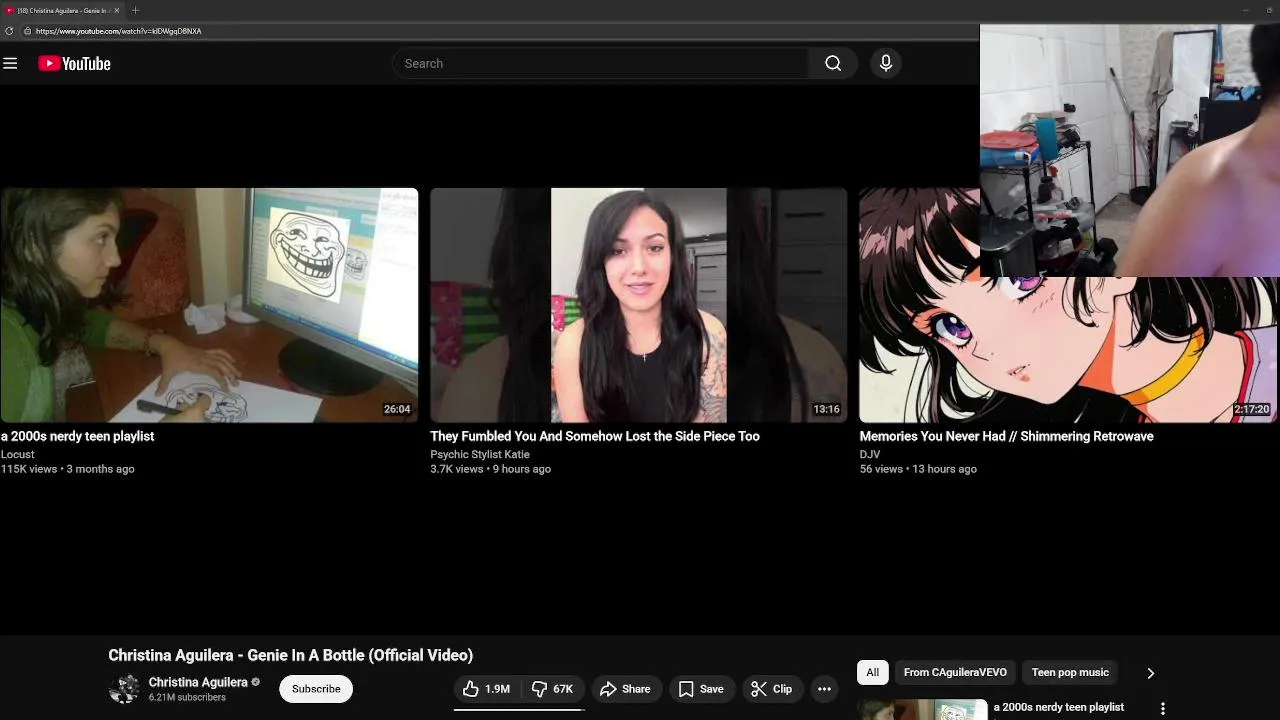The image size is (1280, 720).
Task: Open 'Memories You Never Had' video title
Action: point(1006,436)
